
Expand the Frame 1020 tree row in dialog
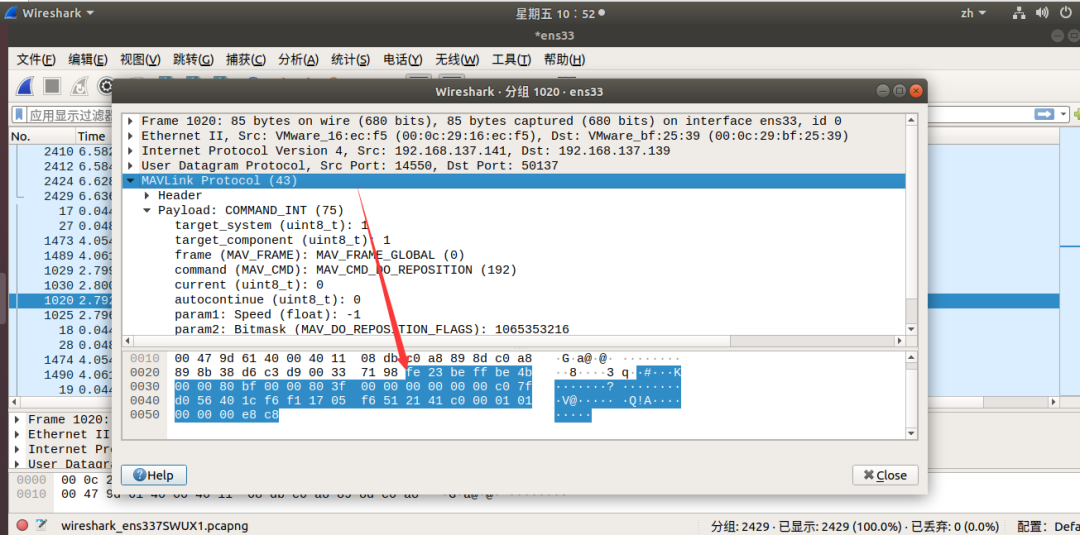pos(131,121)
